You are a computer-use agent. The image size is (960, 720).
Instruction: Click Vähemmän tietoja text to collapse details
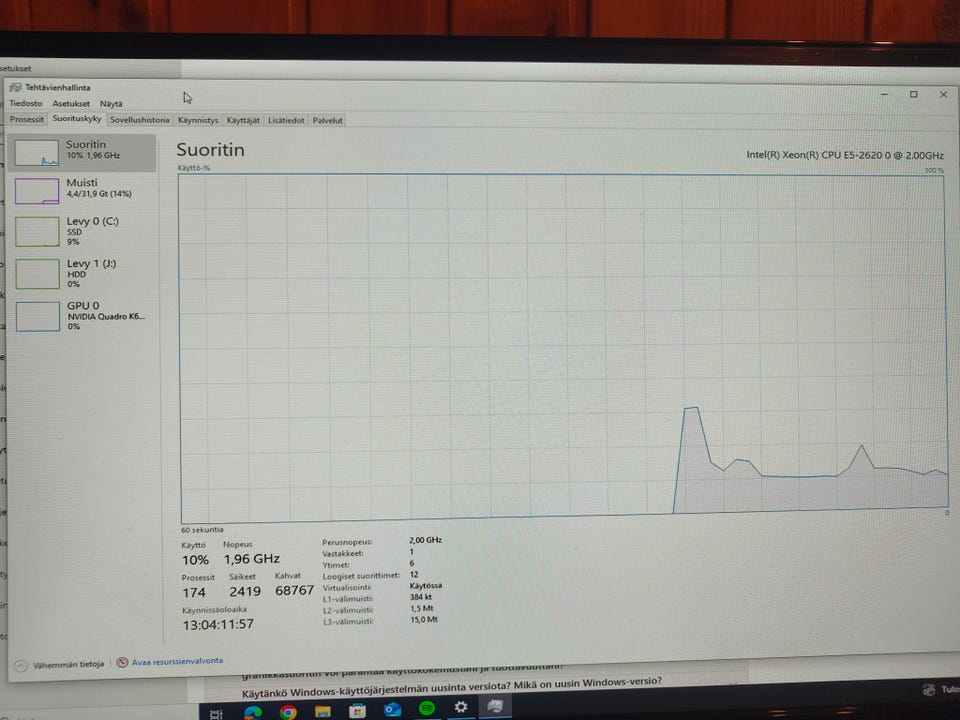[68, 664]
